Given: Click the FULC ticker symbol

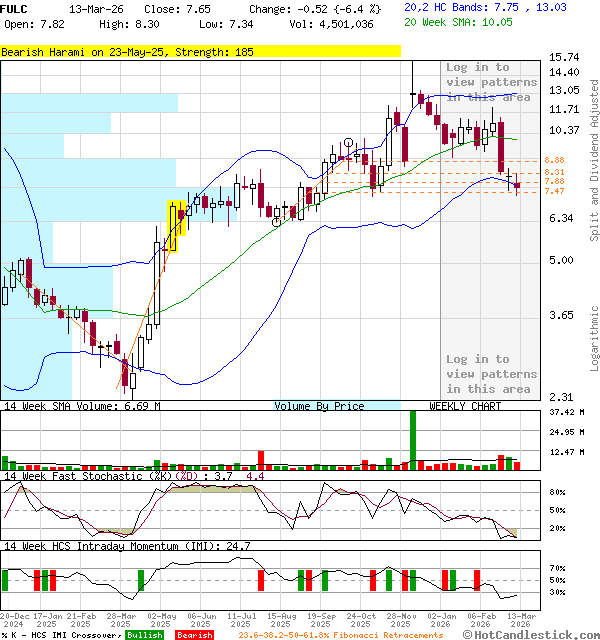Looking at the screenshot, I should pyautogui.click(x=14, y=8).
